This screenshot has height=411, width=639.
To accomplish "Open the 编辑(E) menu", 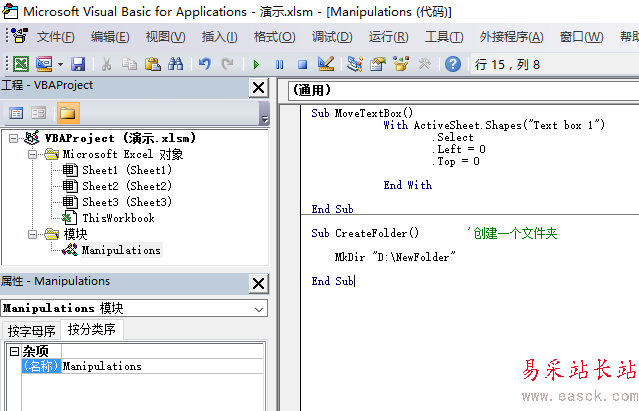I will click(x=110, y=37).
